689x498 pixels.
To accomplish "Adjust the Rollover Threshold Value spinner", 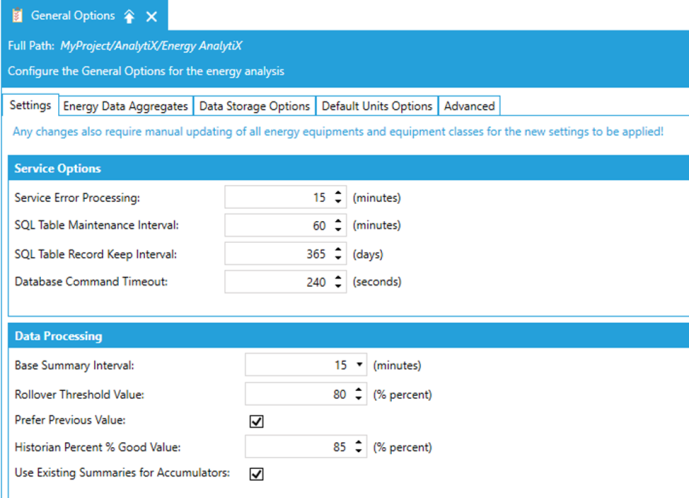I will 359,394.
